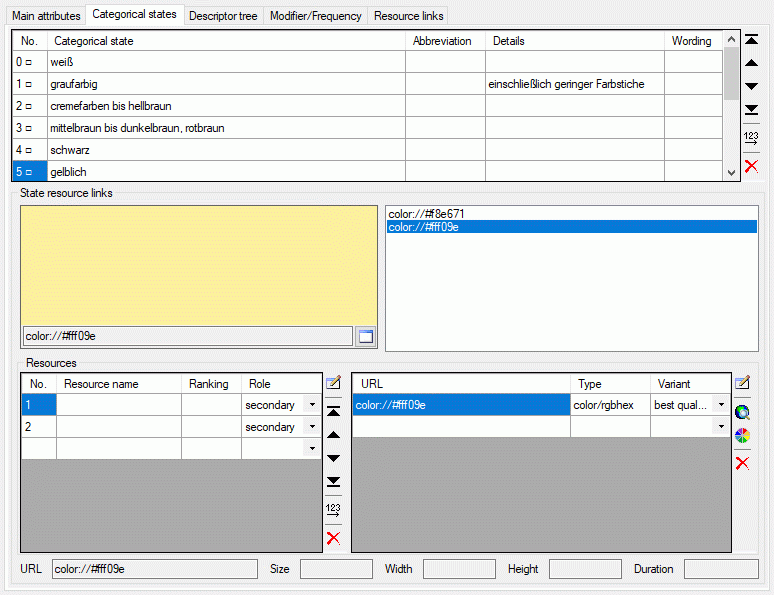This screenshot has height=595, width=774.
Task: Click the URL field at bottom
Action: click(x=155, y=569)
